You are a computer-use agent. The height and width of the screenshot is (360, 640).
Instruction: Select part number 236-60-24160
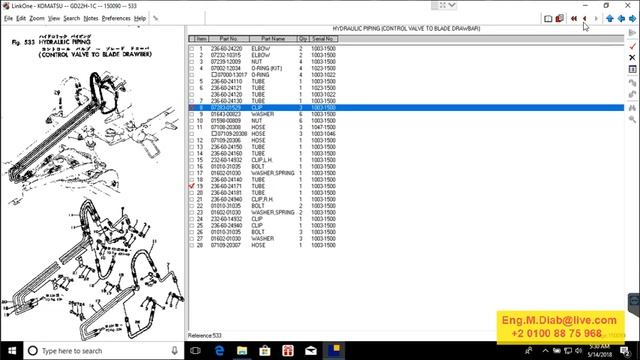point(227,153)
